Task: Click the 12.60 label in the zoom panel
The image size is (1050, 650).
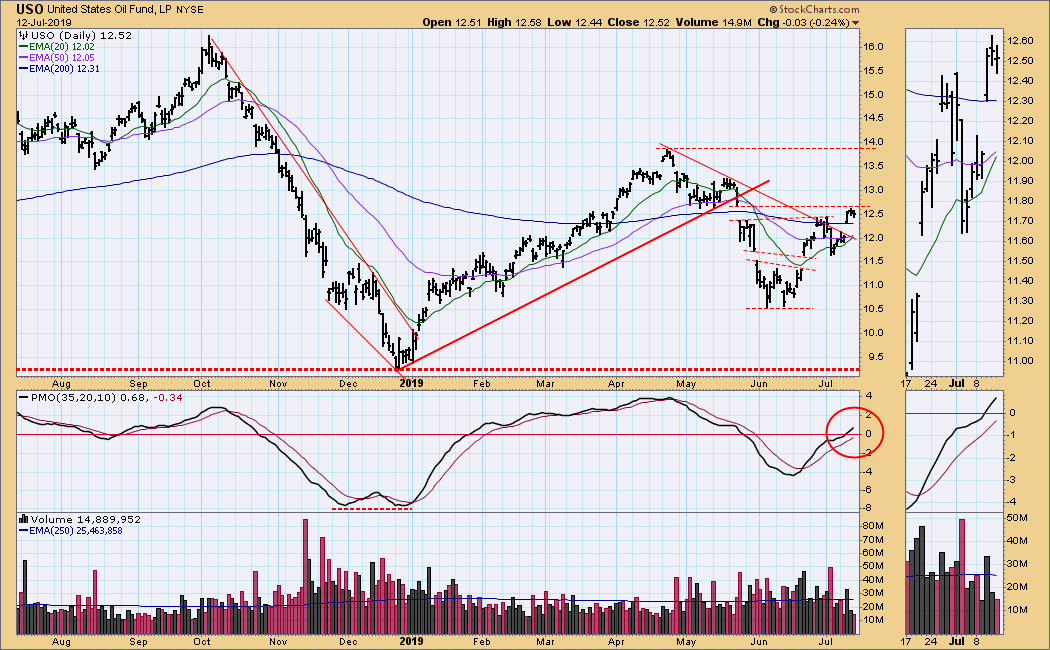Action: [x=1021, y=41]
